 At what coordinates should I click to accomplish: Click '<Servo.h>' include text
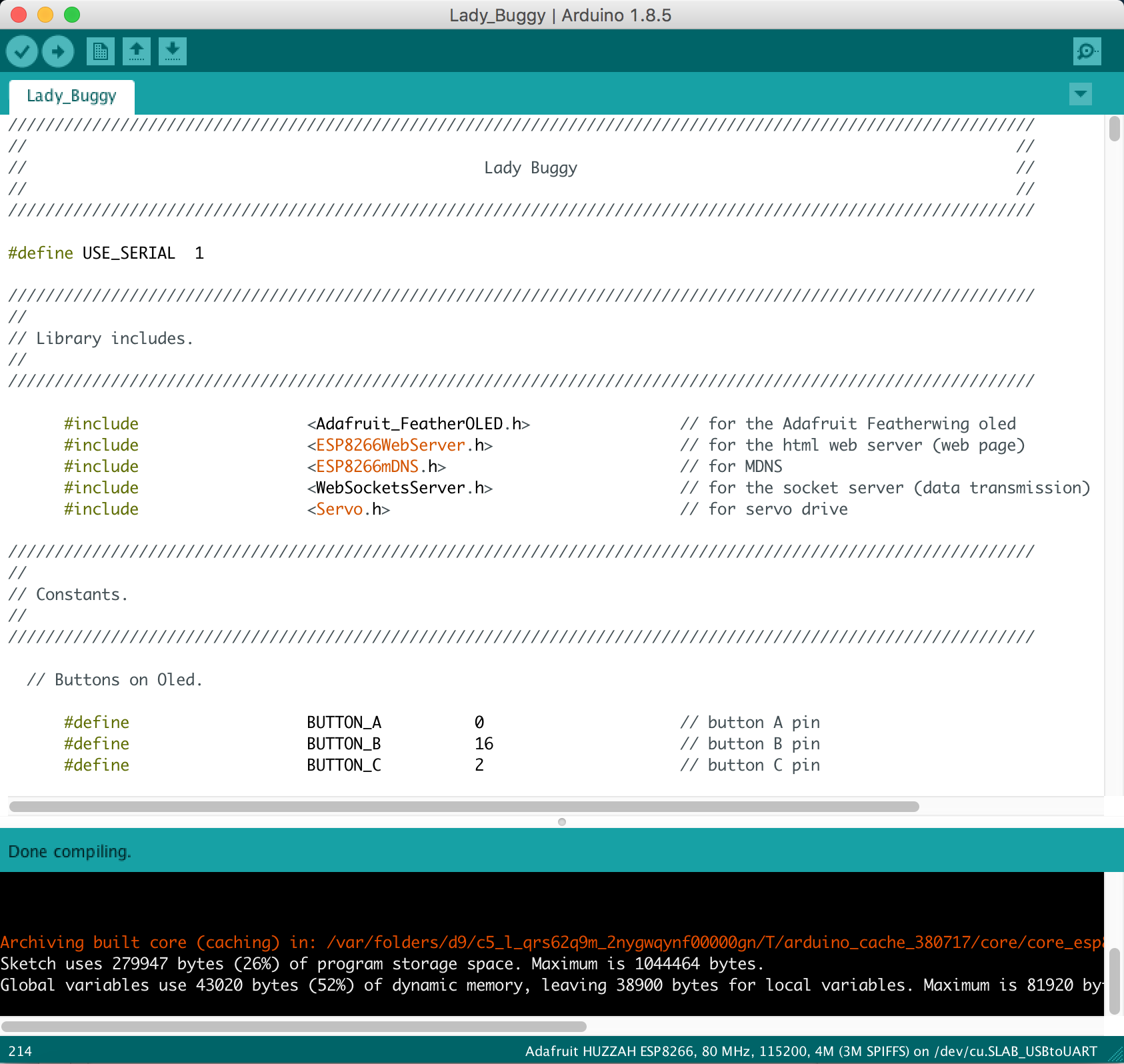point(349,509)
